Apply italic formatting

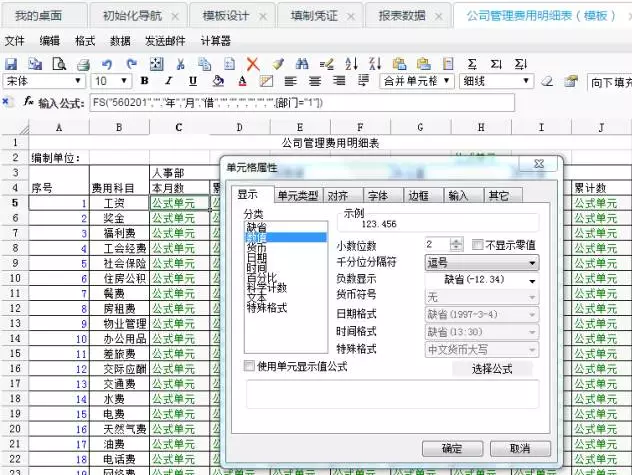(x=168, y=81)
